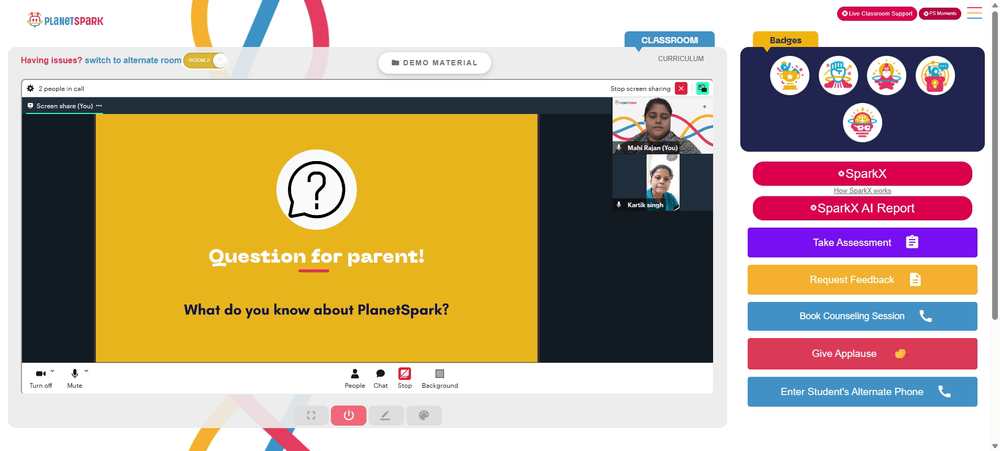The height and width of the screenshot is (451, 1000).
Task: Open How SparkX works link
Action: 862,191
